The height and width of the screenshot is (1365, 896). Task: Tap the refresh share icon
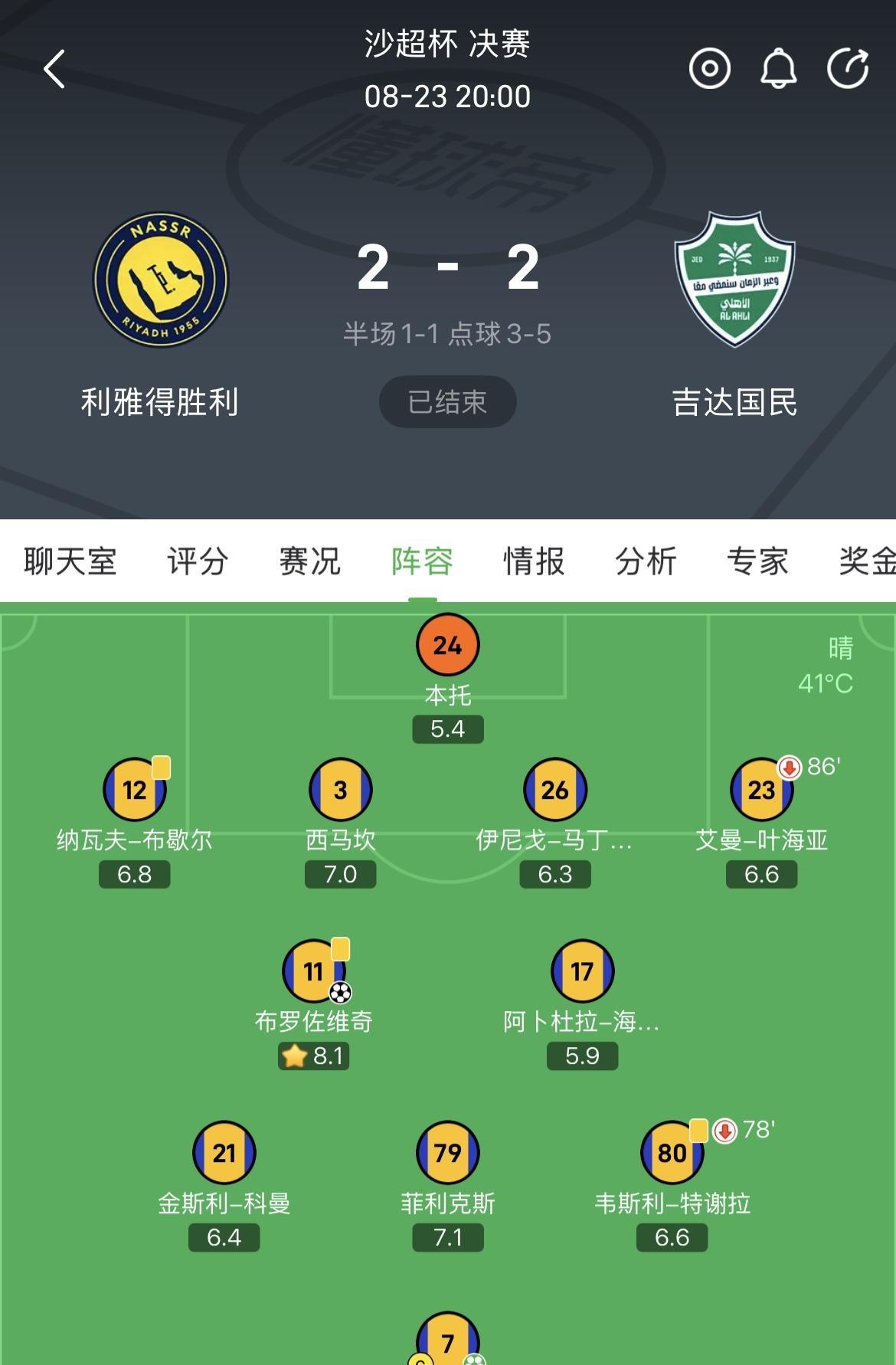(x=848, y=69)
